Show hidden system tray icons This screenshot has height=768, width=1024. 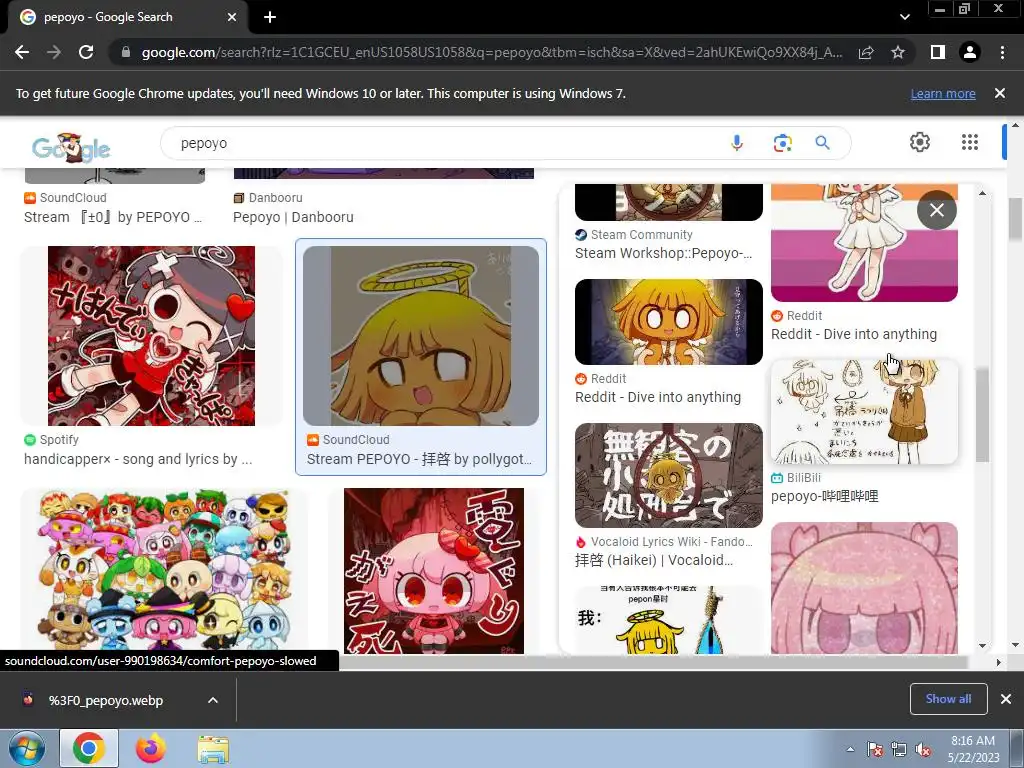pyautogui.click(x=850, y=749)
